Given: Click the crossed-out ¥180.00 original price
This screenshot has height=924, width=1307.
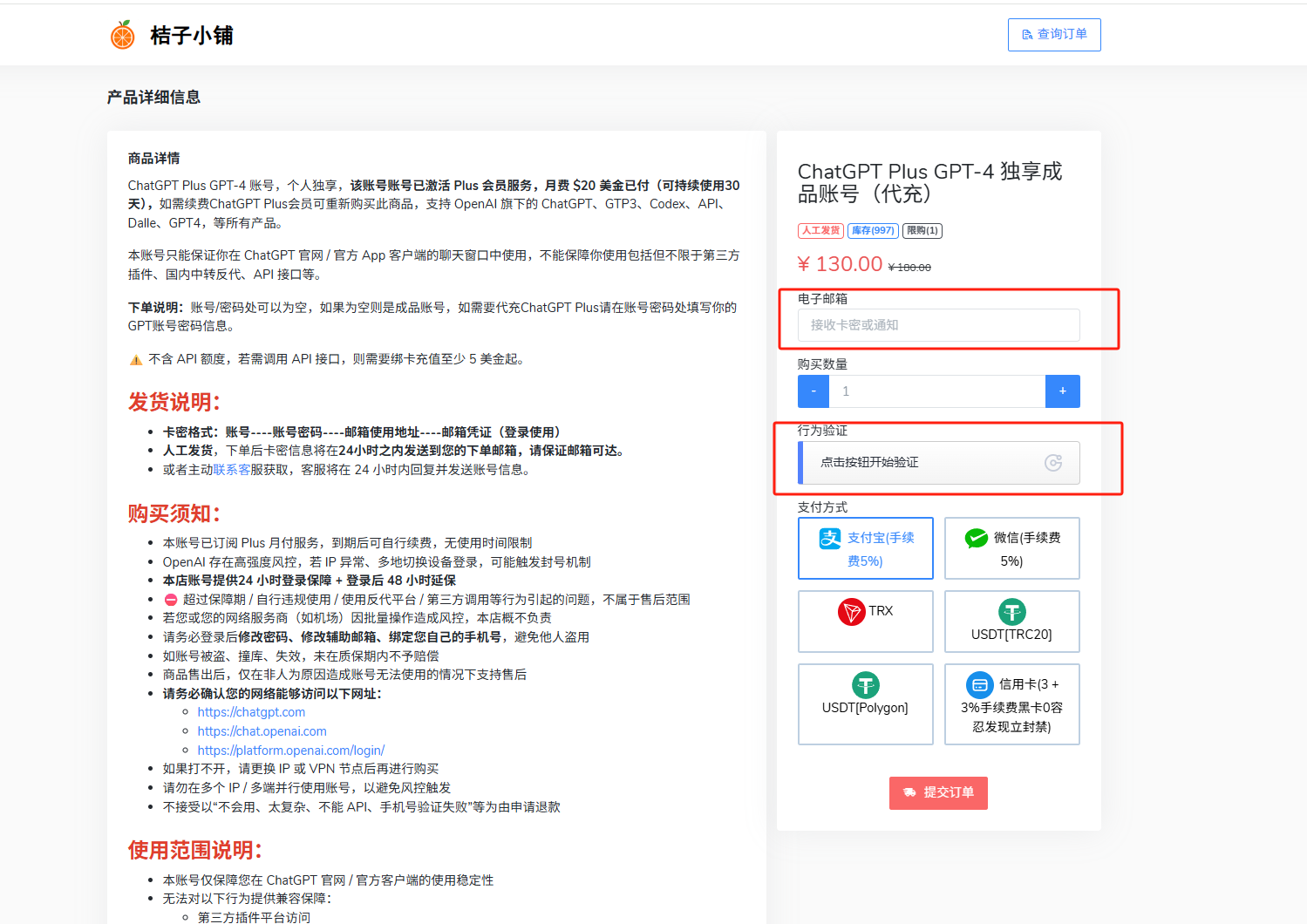Looking at the screenshot, I should [909, 268].
